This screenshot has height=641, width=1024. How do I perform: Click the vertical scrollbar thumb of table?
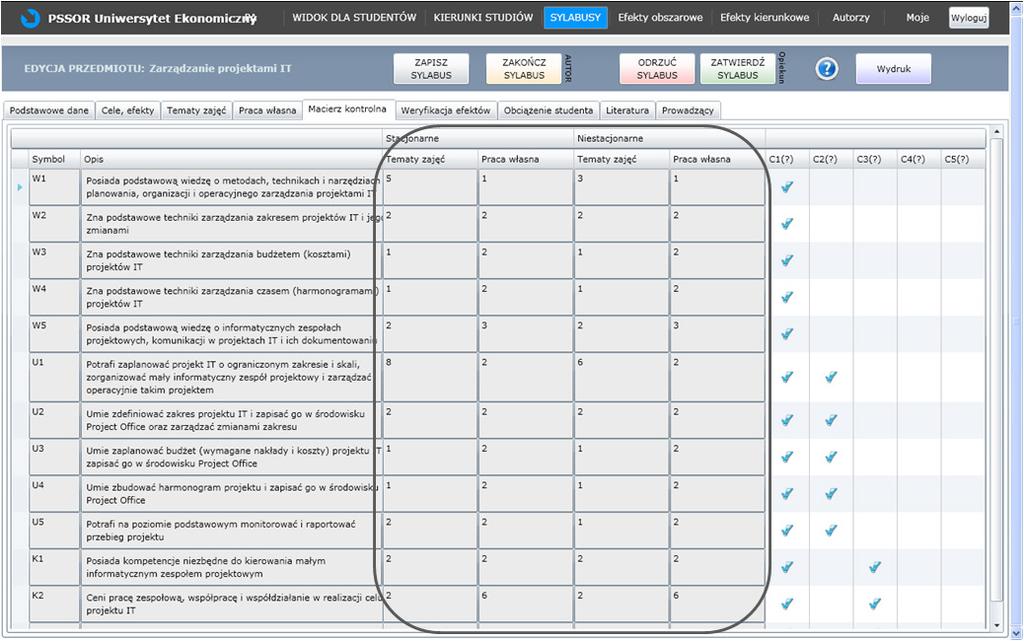[x=996, y=369]
